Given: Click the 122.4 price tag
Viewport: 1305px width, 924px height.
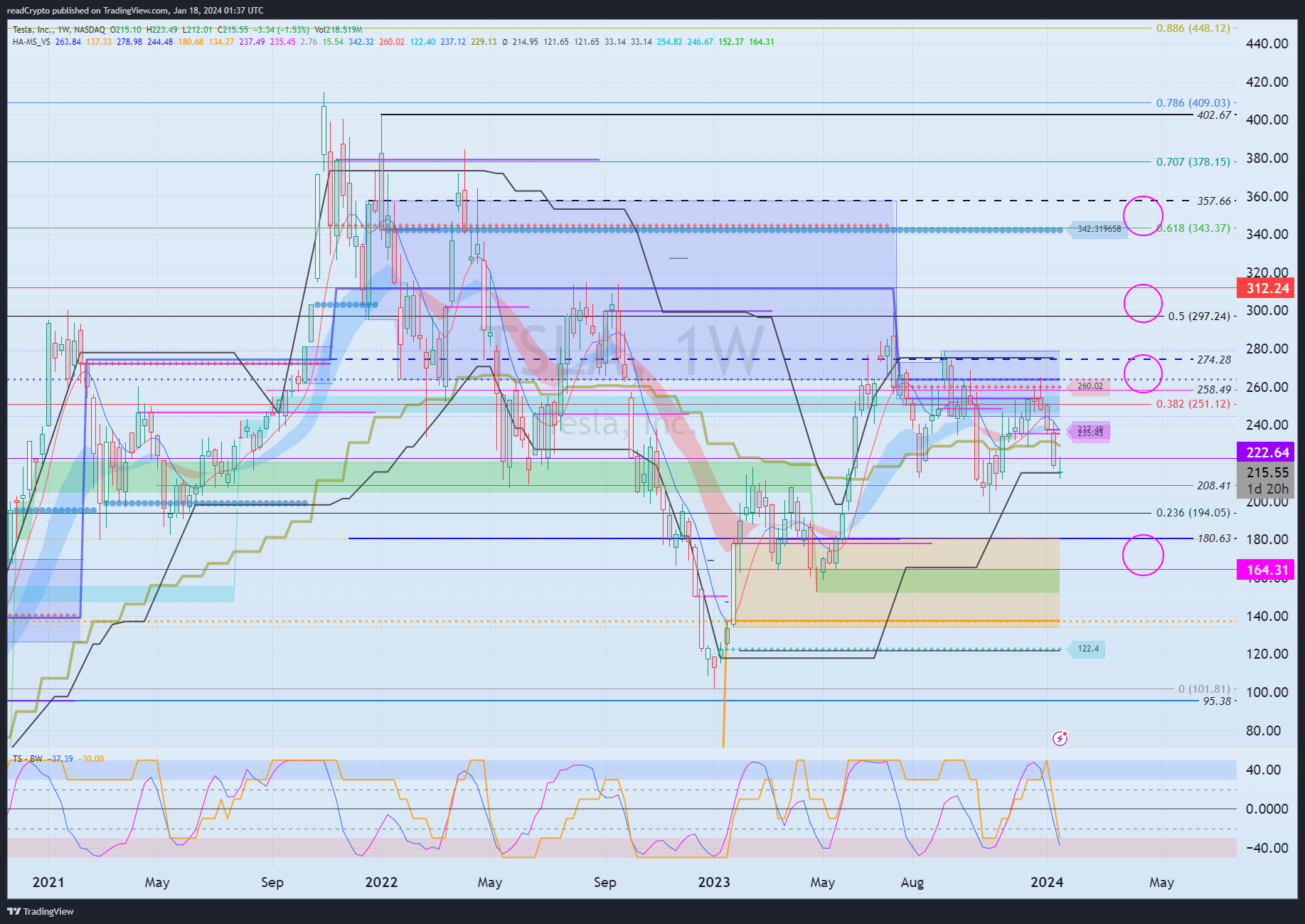Looking at the screenshot, I should [1088, 649].
